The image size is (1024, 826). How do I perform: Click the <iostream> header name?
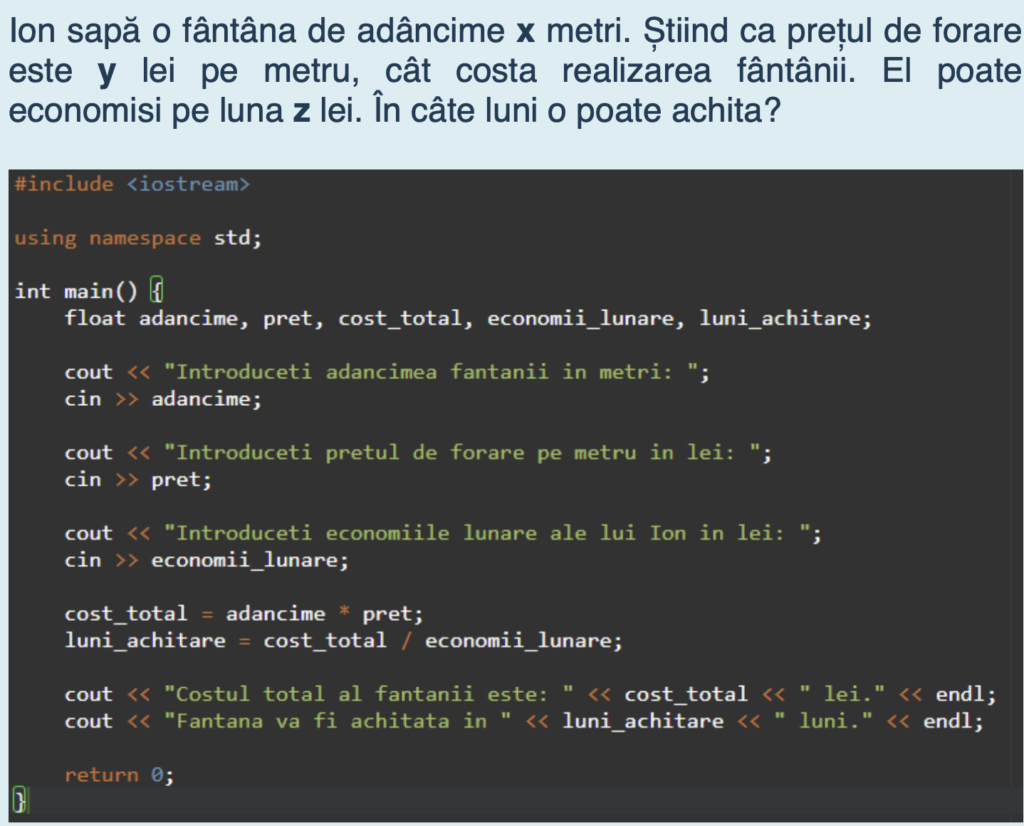click(x=188, y=184)
